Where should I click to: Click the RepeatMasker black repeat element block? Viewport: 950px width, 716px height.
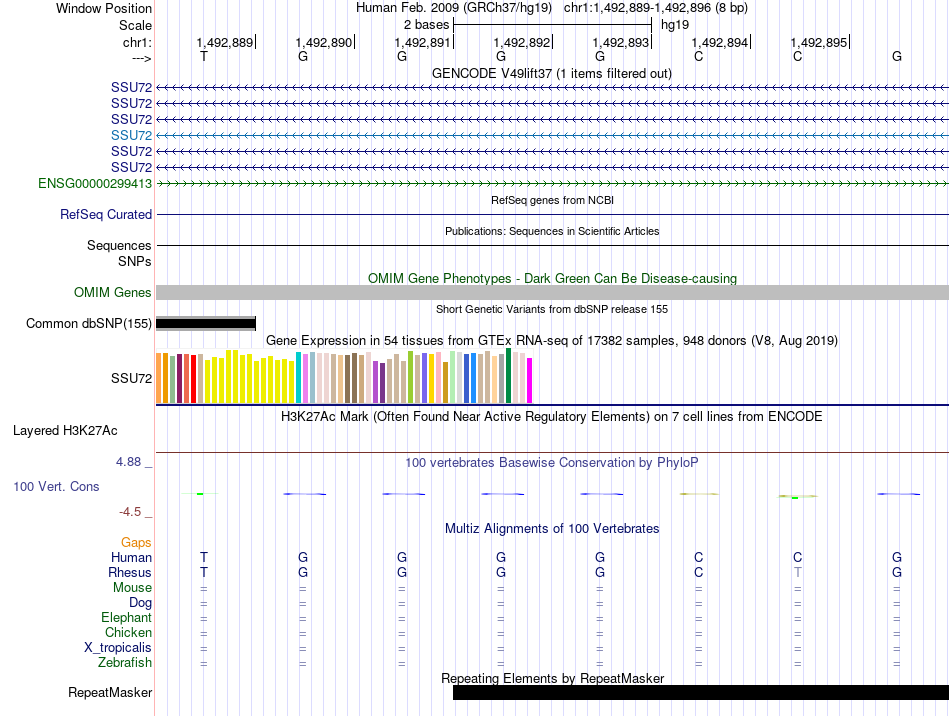click(x=701, y=692)
